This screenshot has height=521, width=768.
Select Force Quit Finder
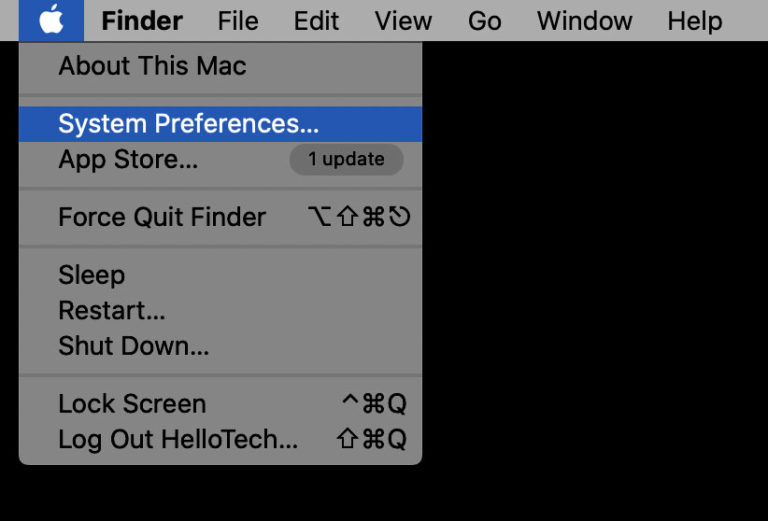(x=162, y=217)
